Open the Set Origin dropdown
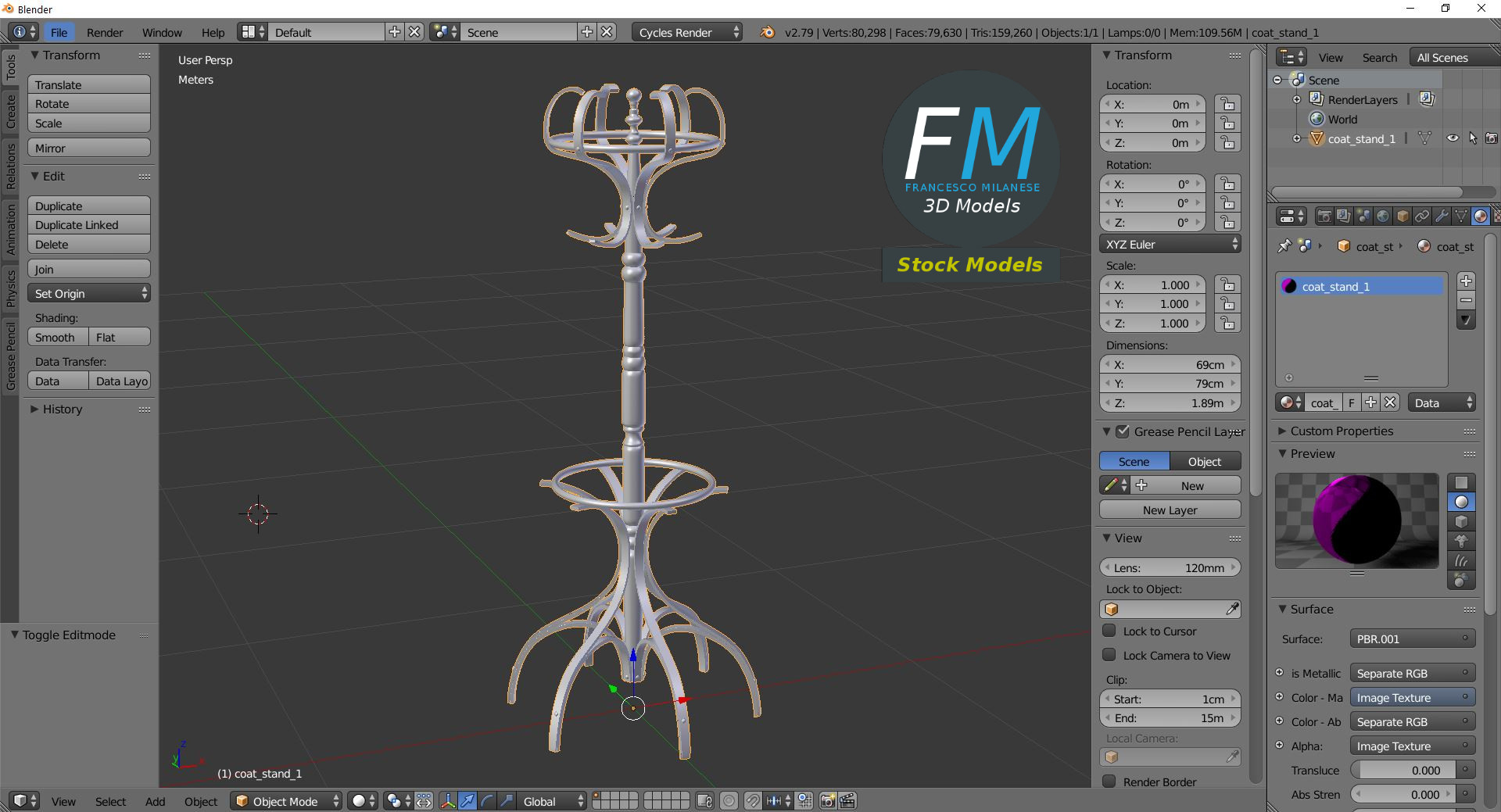Image resolution: width=1501 pixels, height=812 pixels. [x=89, y=293]
